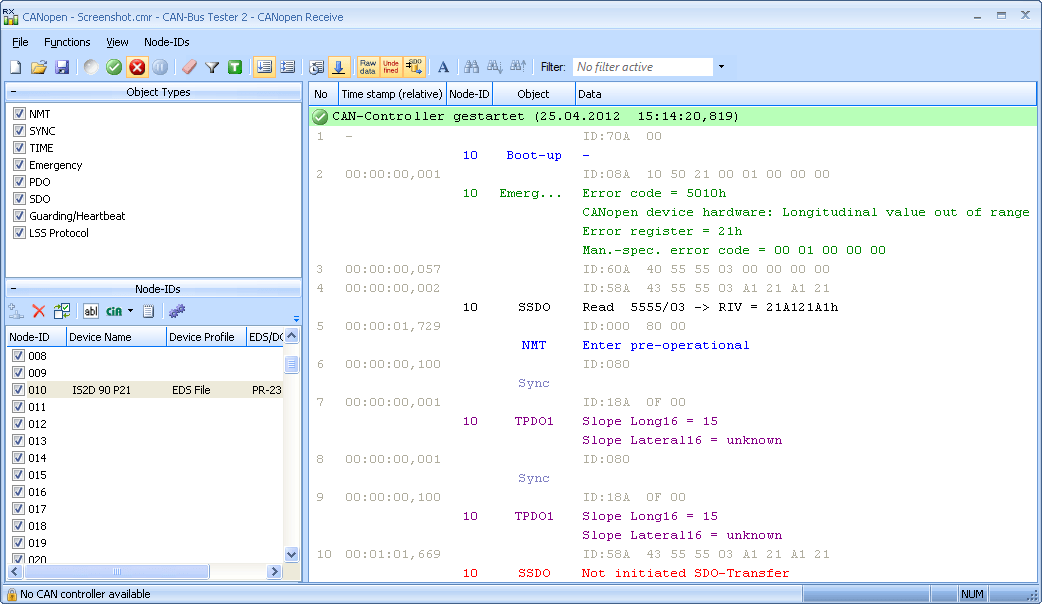This screenshot has width=1042, height=604.
Task: Click the node list scroll up arrow
Action: (291, 336)
